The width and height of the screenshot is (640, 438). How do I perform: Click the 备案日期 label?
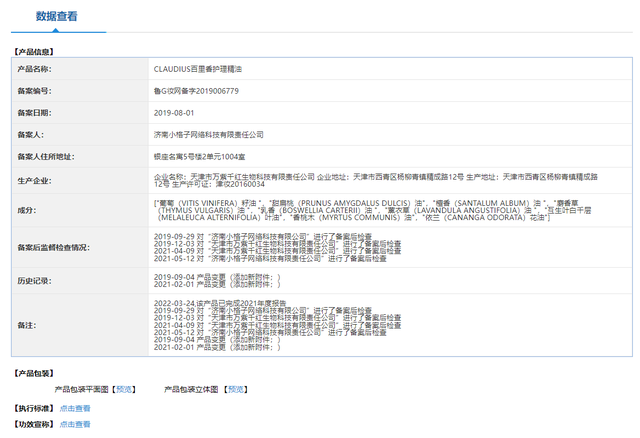click(34, 113)
